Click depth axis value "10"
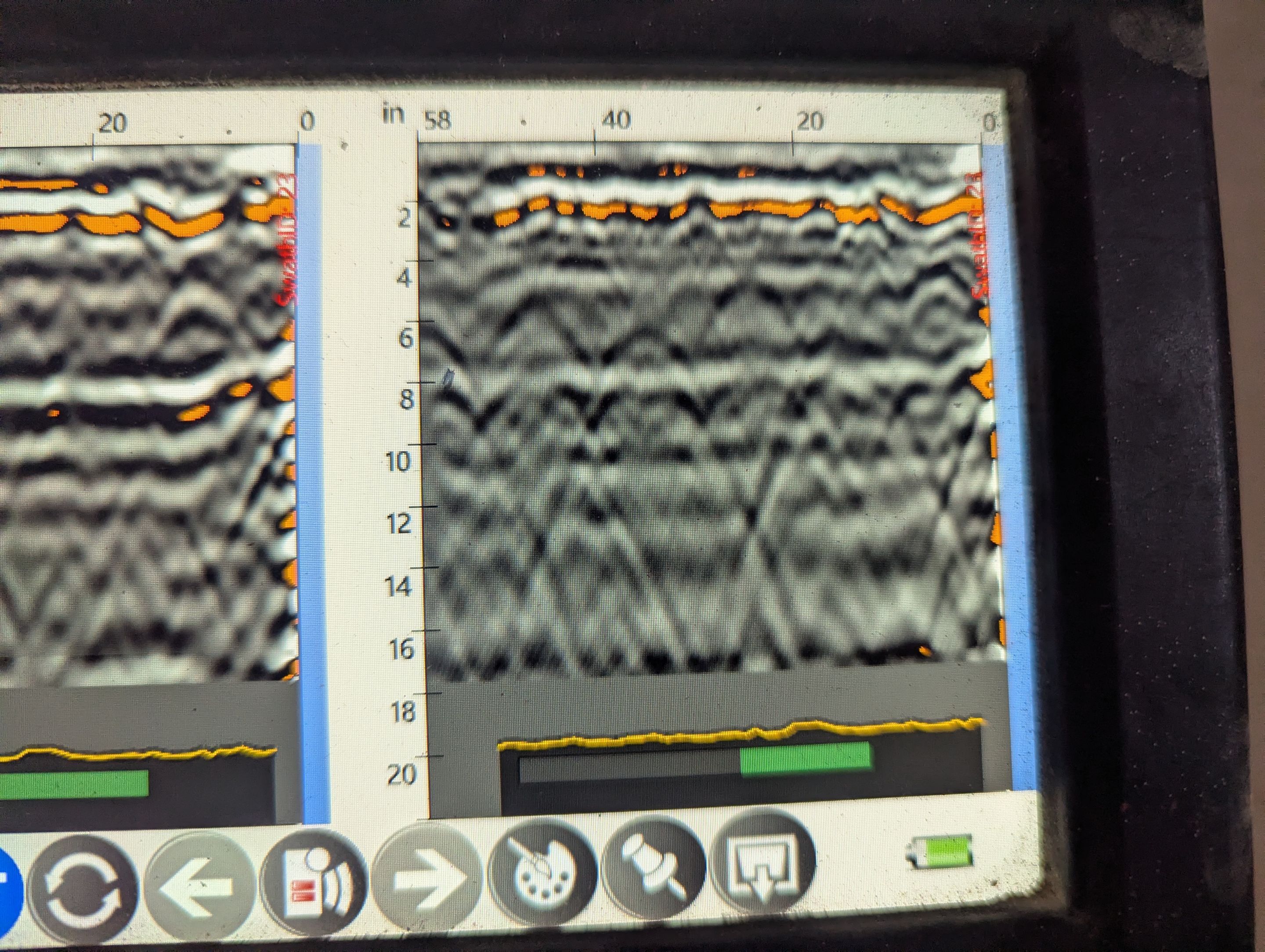The height and width of the screenshot is (952, 1265). pos(398,462)
